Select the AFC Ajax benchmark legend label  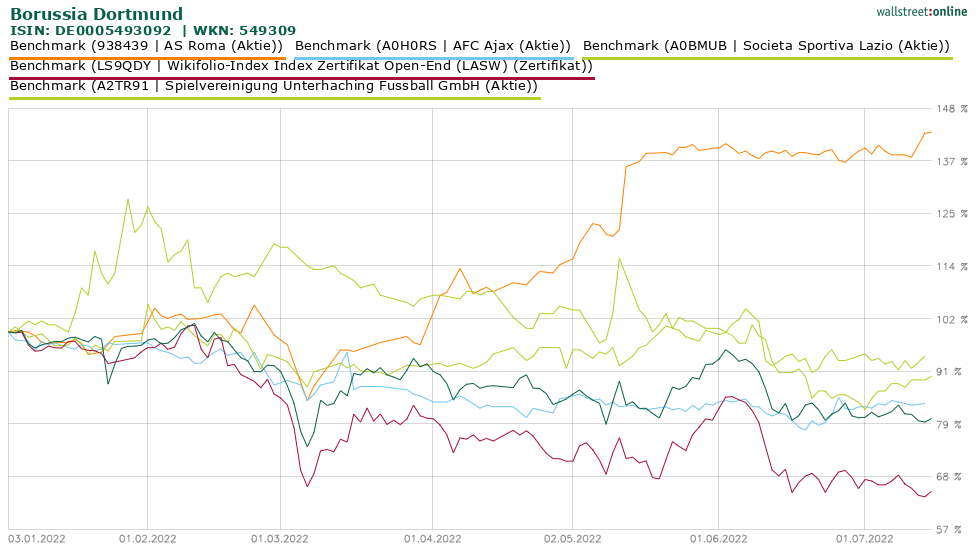click(433, 45)
